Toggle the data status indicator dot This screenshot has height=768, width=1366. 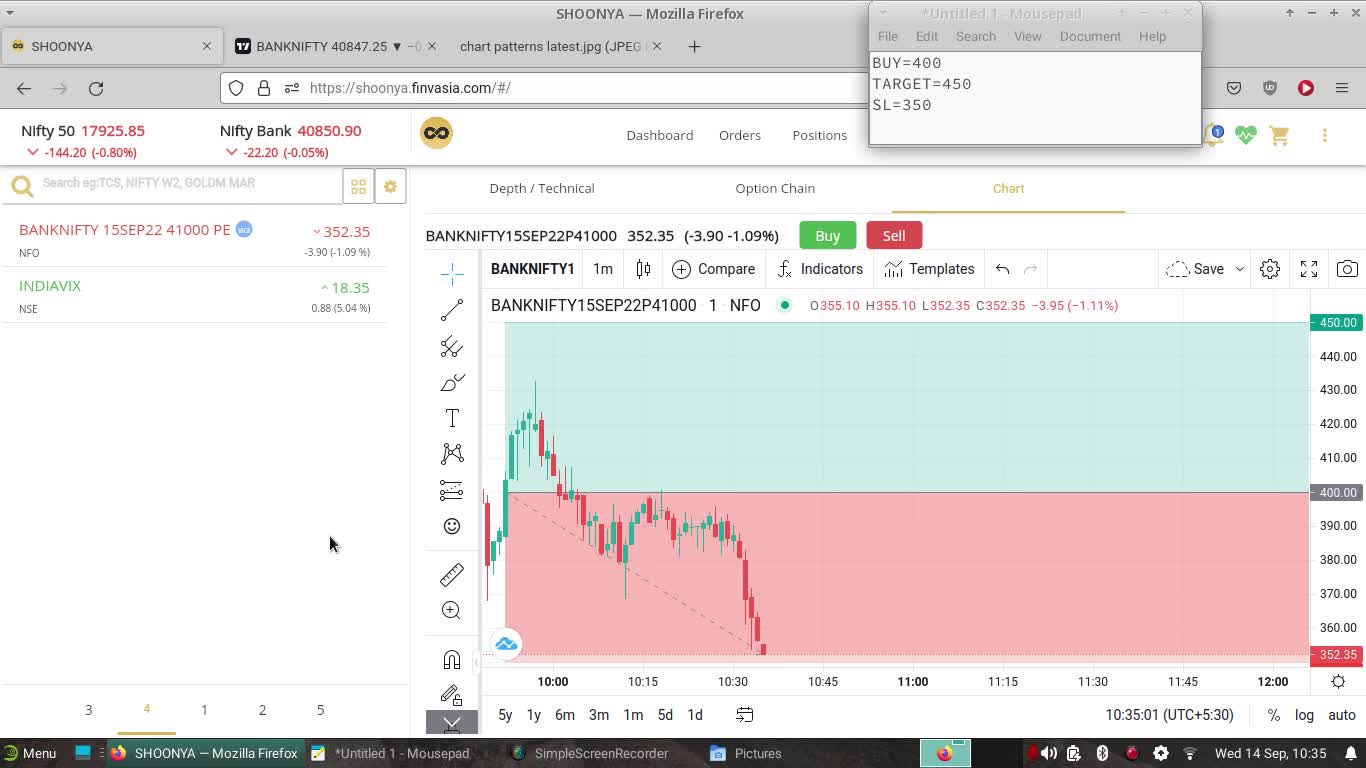coord(784,305)
